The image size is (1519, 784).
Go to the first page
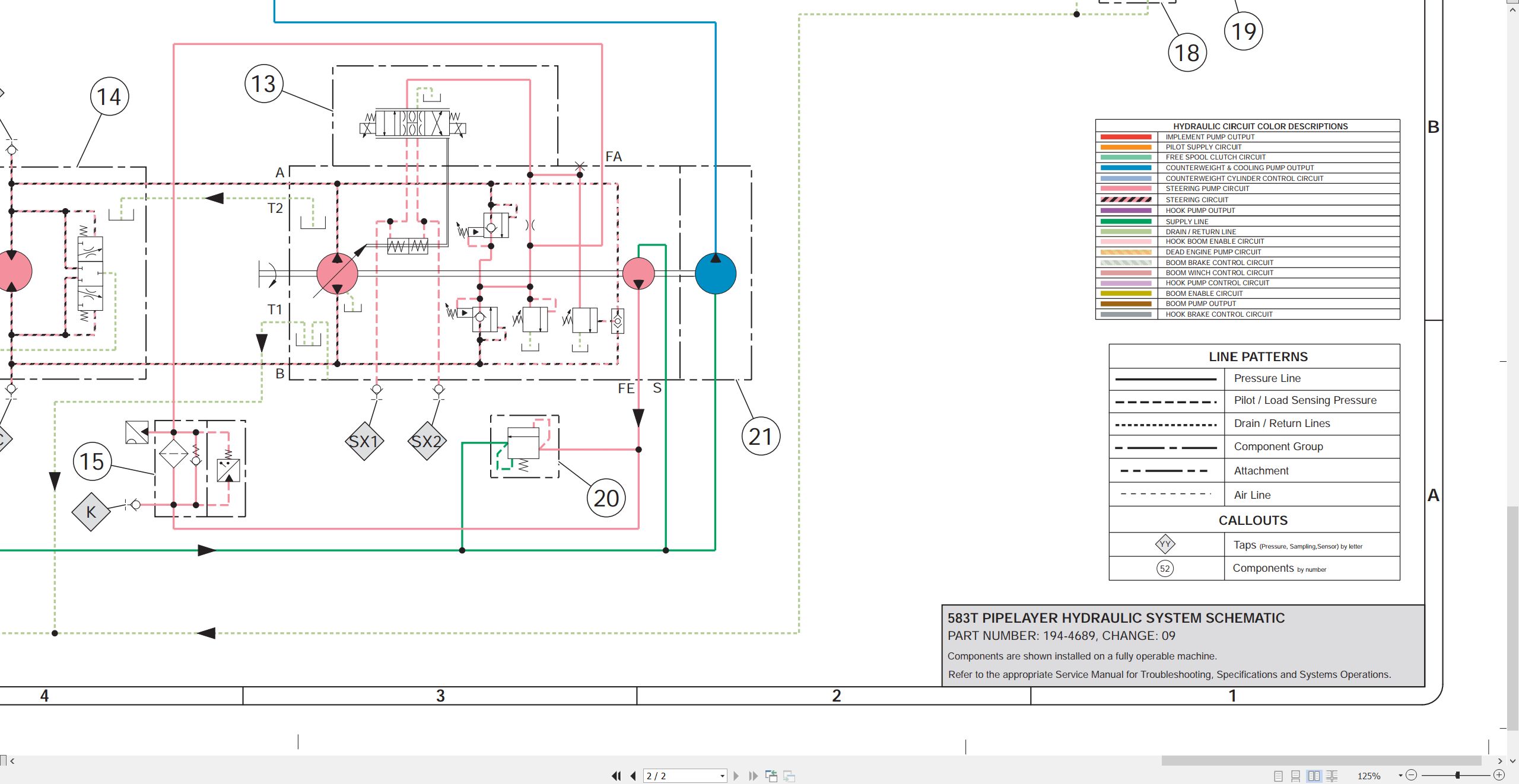(x=617, y=776)
